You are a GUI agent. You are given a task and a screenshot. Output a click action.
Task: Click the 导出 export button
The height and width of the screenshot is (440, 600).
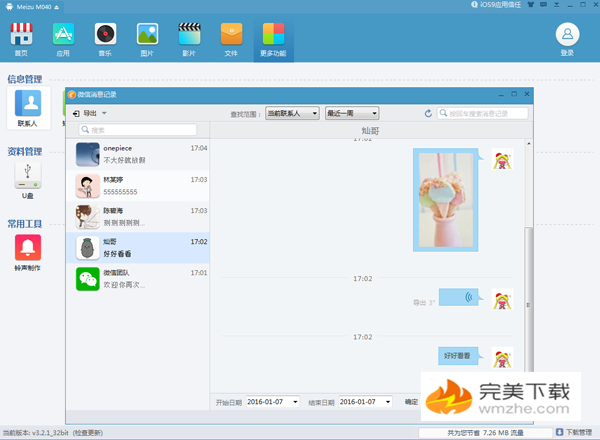click(x=85, y=113)
